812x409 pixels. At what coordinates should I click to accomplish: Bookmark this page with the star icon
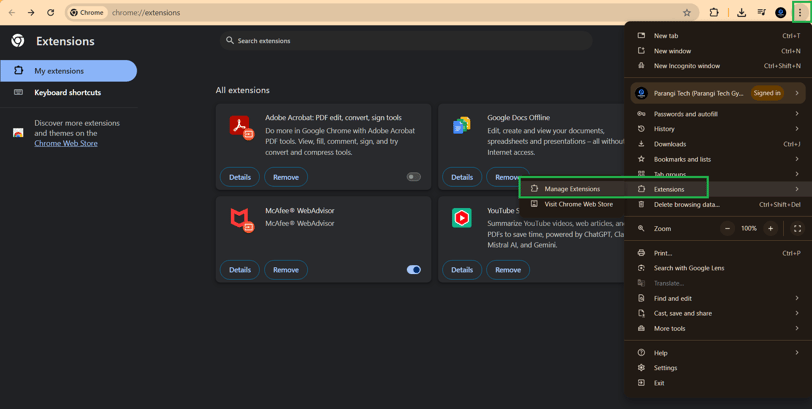[x=687, y=13]
